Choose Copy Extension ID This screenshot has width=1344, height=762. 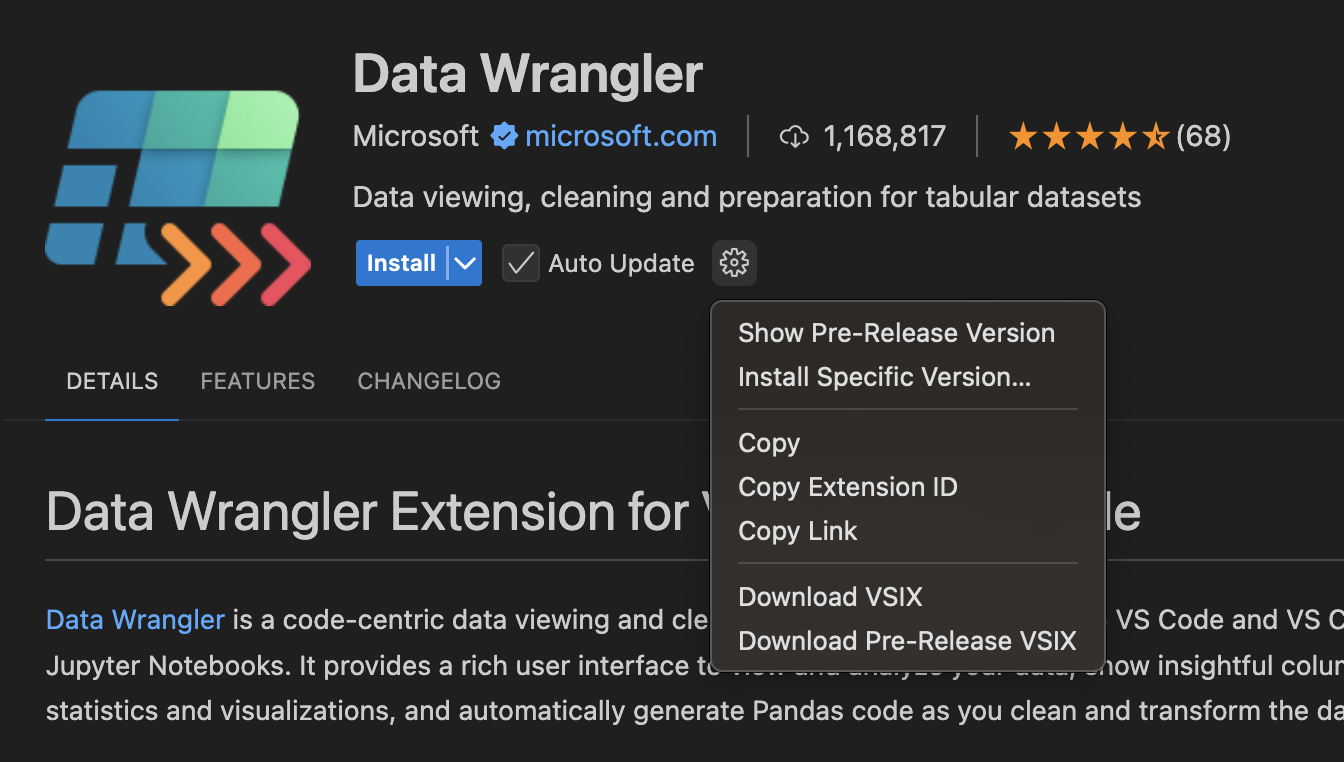[x=847, y=487]
